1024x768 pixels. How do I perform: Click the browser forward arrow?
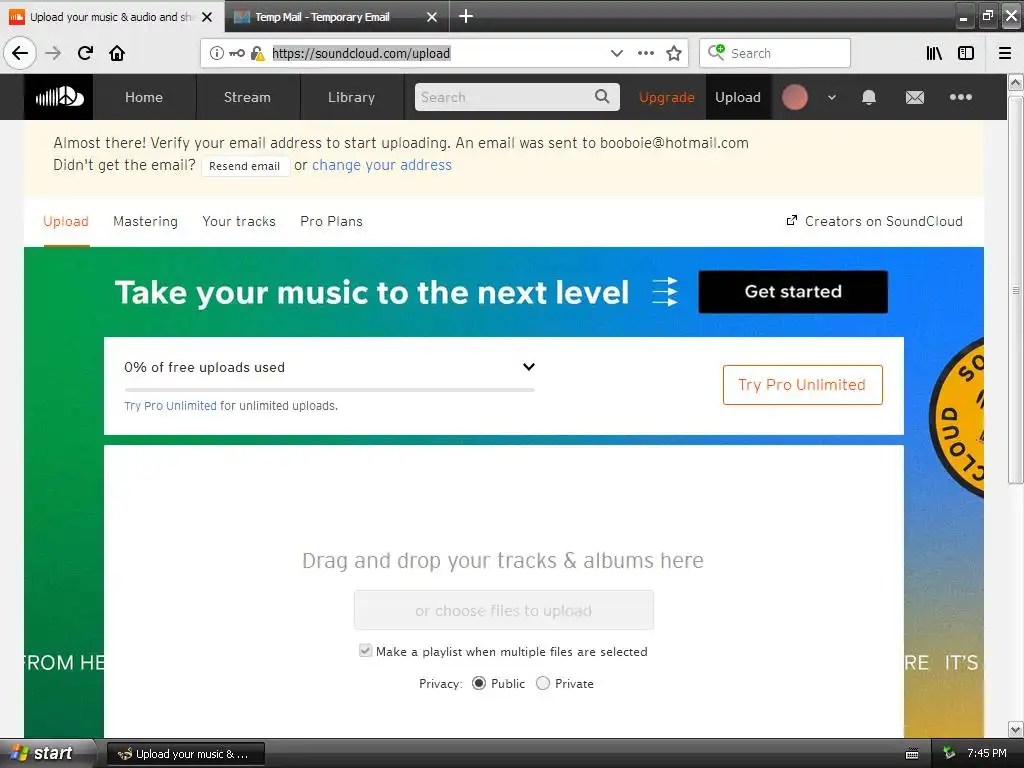53,53
